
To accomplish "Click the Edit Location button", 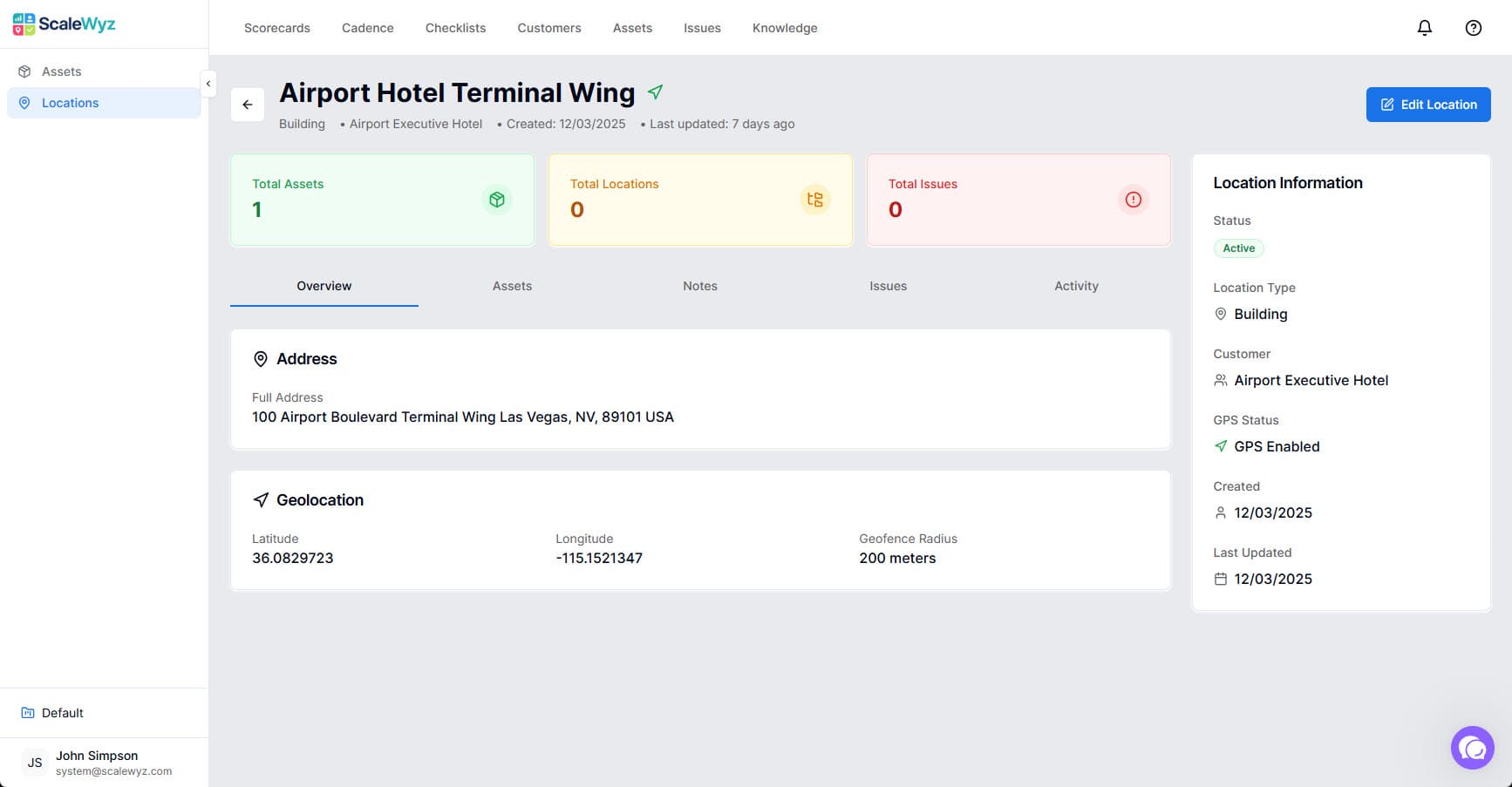I will pos(1427,105).
